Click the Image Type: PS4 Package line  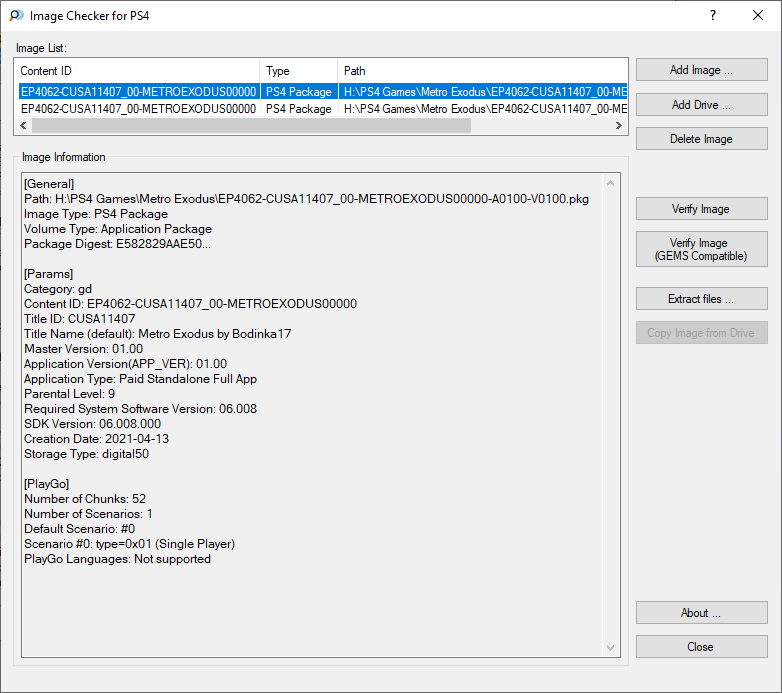96,214
